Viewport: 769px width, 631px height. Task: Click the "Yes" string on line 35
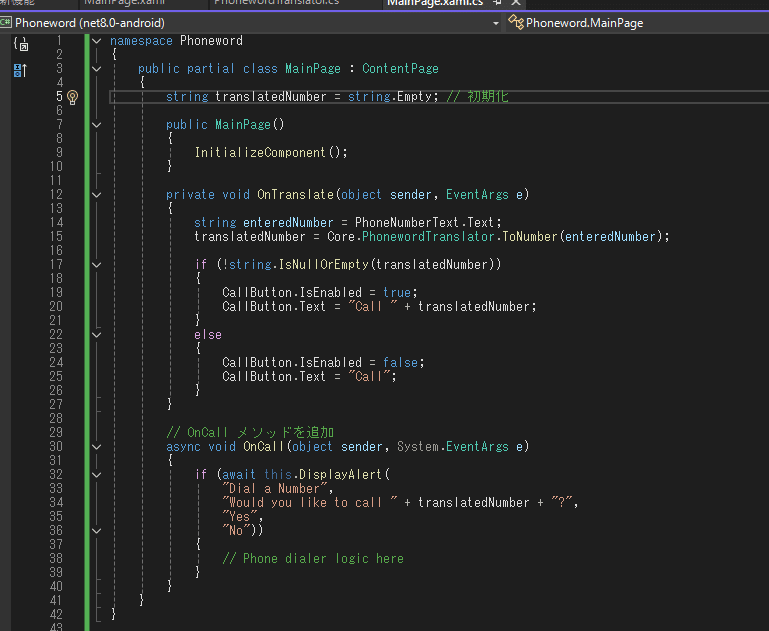pyautogui.click(x=239, y=517)
